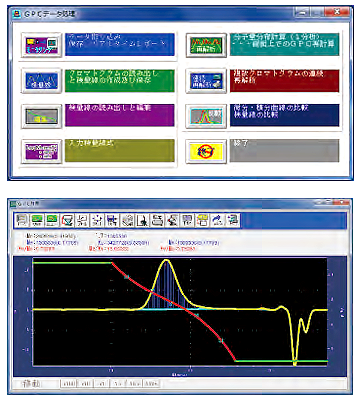This screenshot has width=360, height=400.
Task: Select the purple 検量線の読み出しと編集 panel
Action: (x=120, y=115)
